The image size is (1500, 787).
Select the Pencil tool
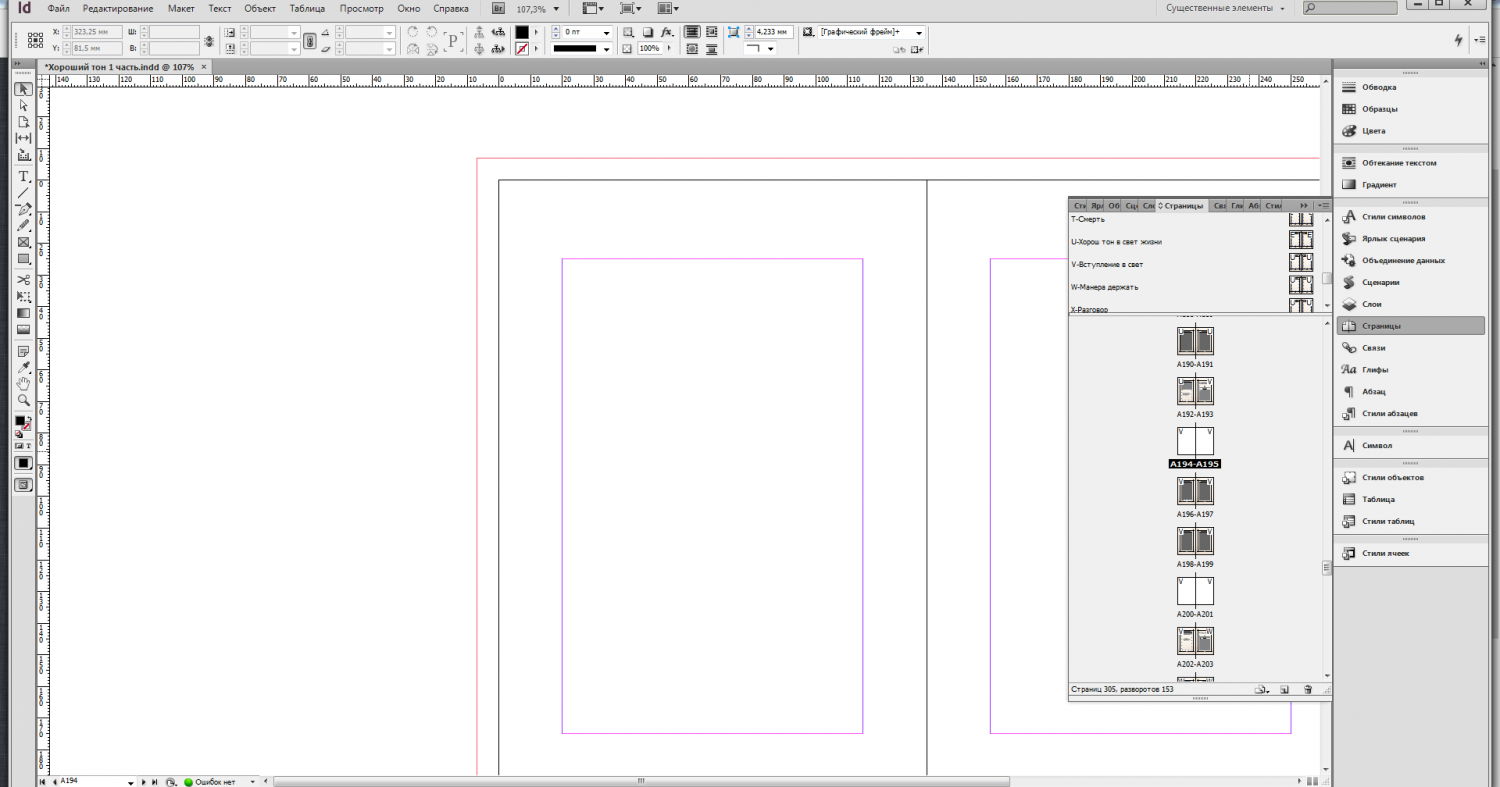coord(23,225)
